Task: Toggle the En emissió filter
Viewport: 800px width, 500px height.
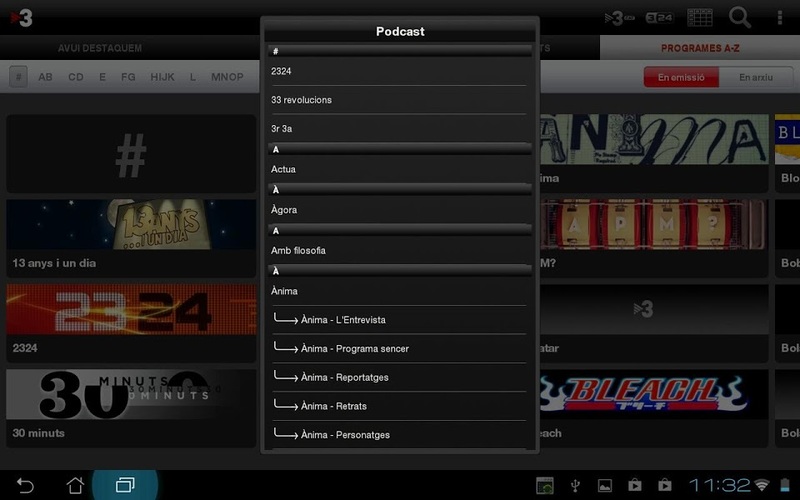Action: [x=681, y=78]
